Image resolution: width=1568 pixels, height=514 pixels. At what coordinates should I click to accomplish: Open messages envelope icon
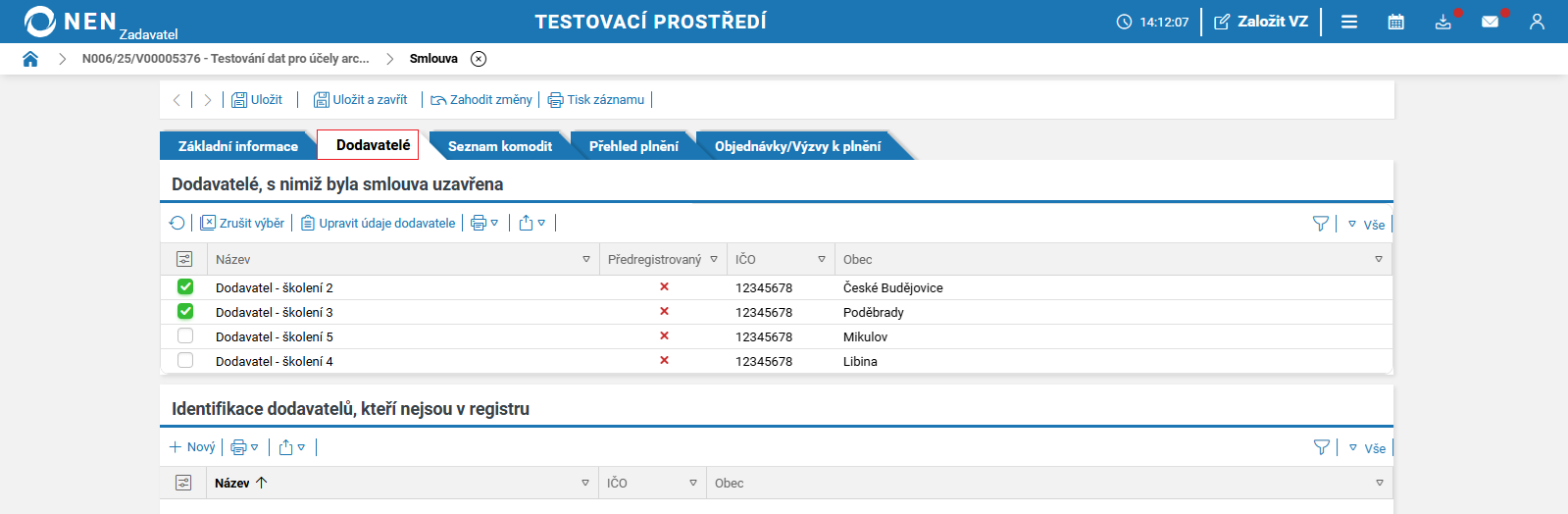1491,22
